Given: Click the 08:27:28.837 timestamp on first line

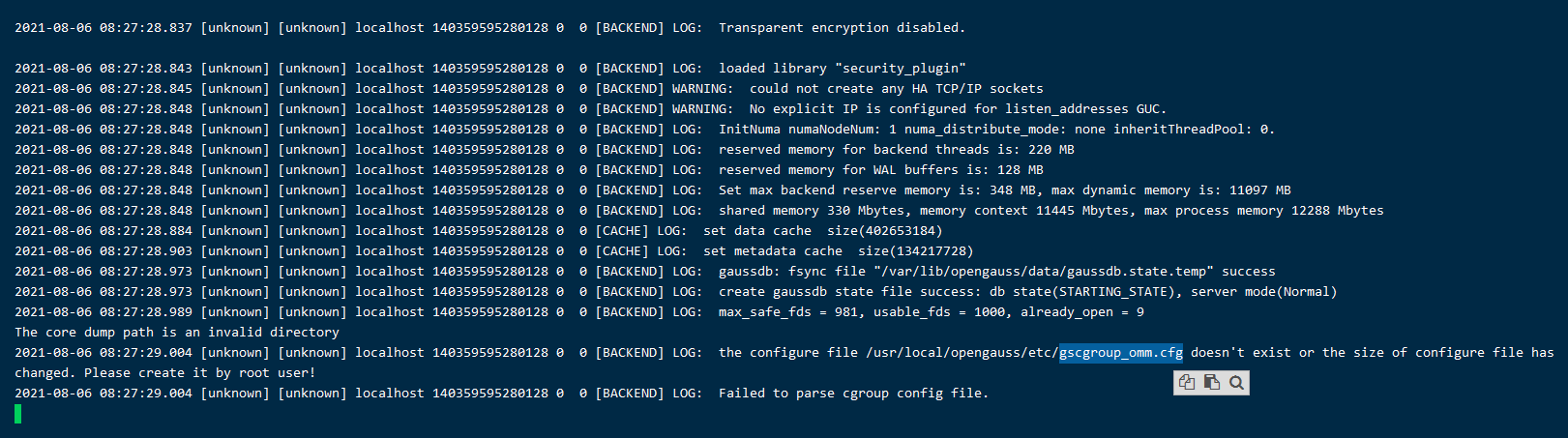Looking at the screenshot, I should [145, 28].
